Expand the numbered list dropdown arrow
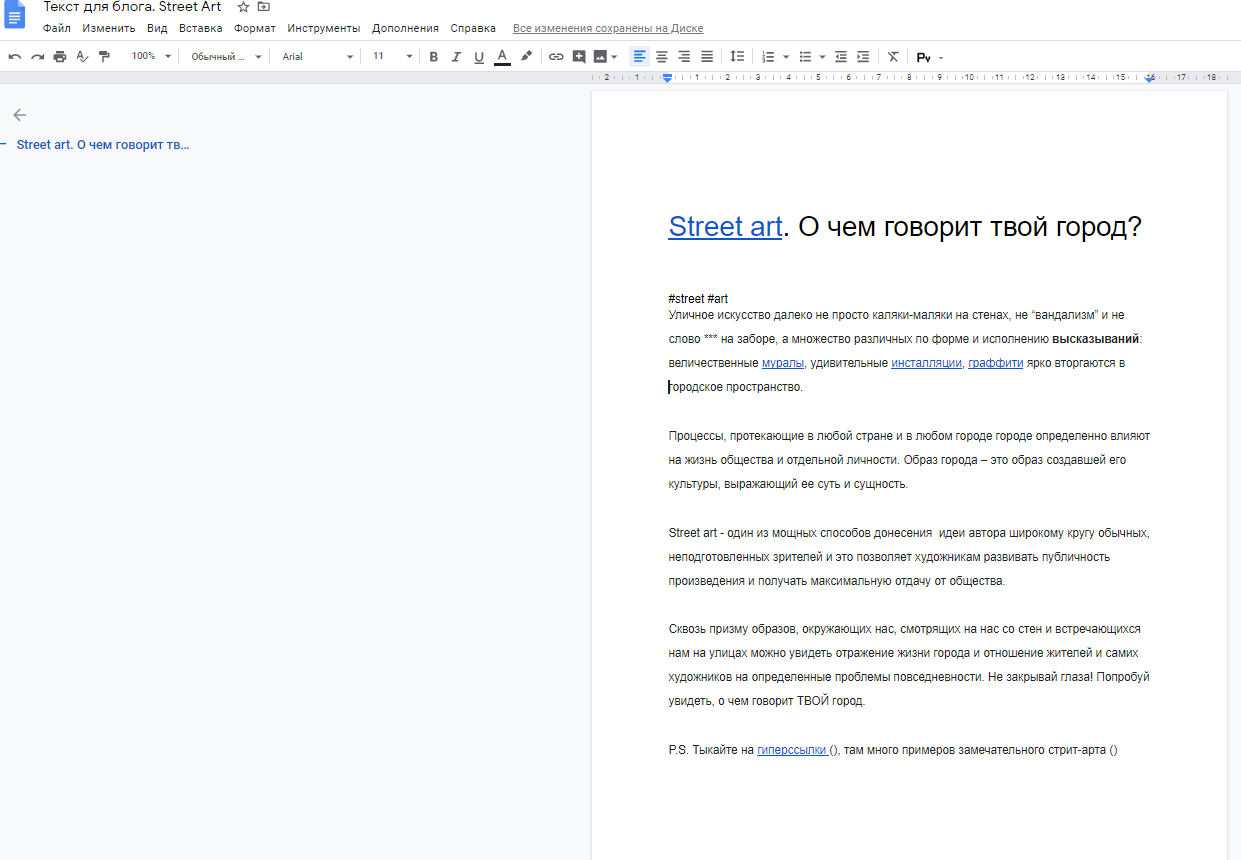The image size is (1241, 860). tap(786, 57)
